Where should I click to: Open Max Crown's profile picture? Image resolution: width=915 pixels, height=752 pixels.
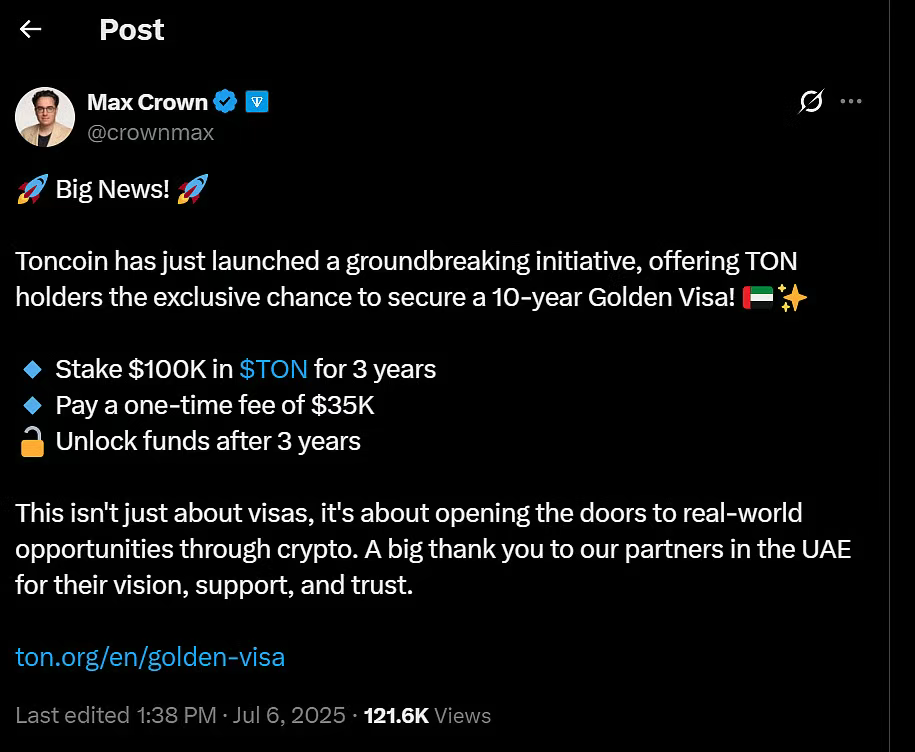pyautogui.click(x=45, y=116)
